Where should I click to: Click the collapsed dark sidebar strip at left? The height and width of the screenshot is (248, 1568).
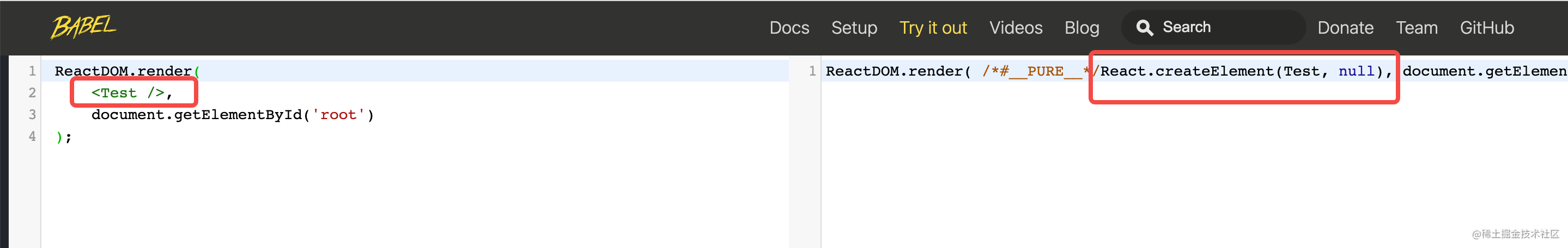pos(4,152)
